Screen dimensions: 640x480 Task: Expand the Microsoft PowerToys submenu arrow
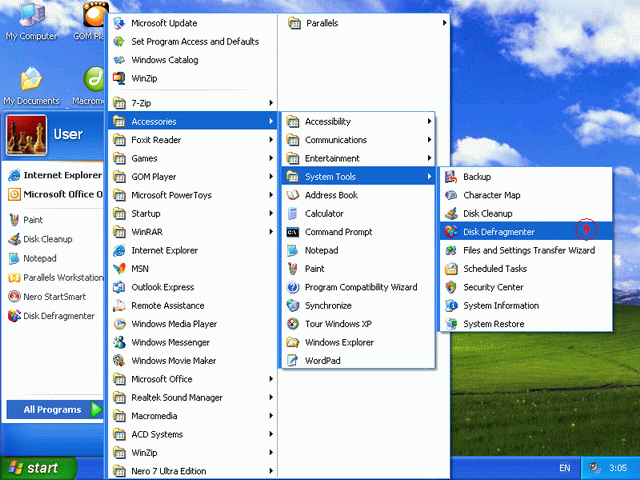click(x=271, y=195)
